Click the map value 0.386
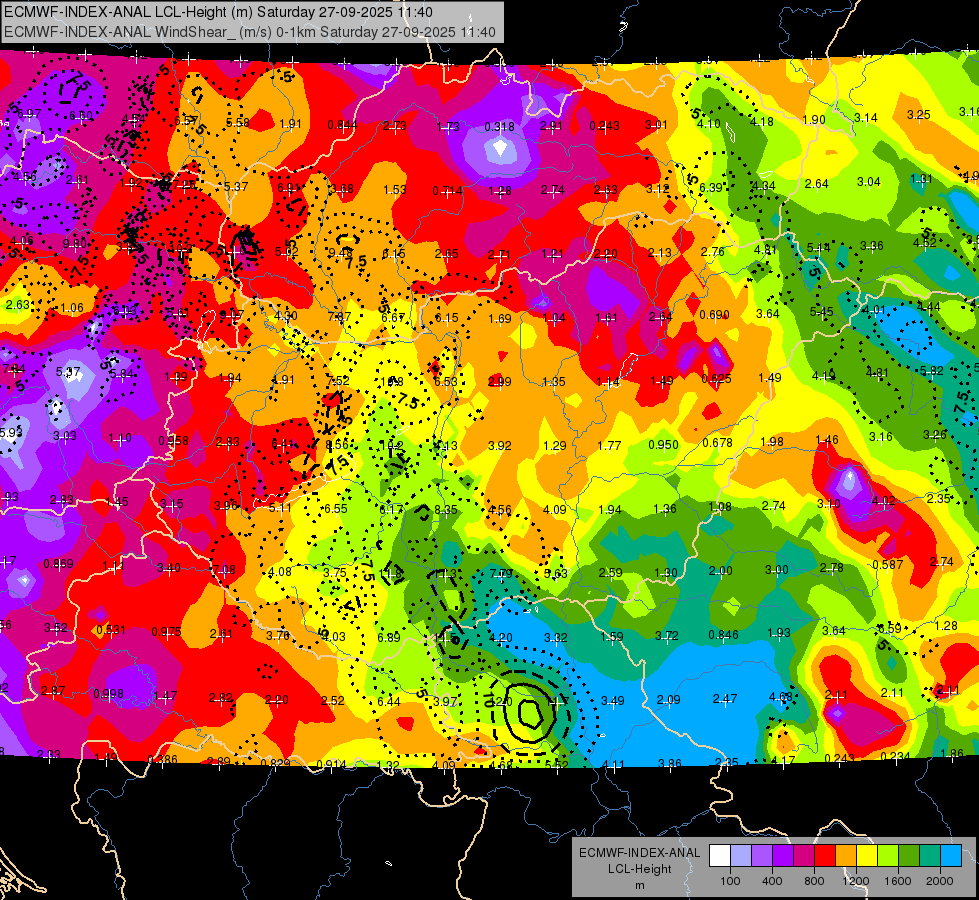 click(162, 760)
